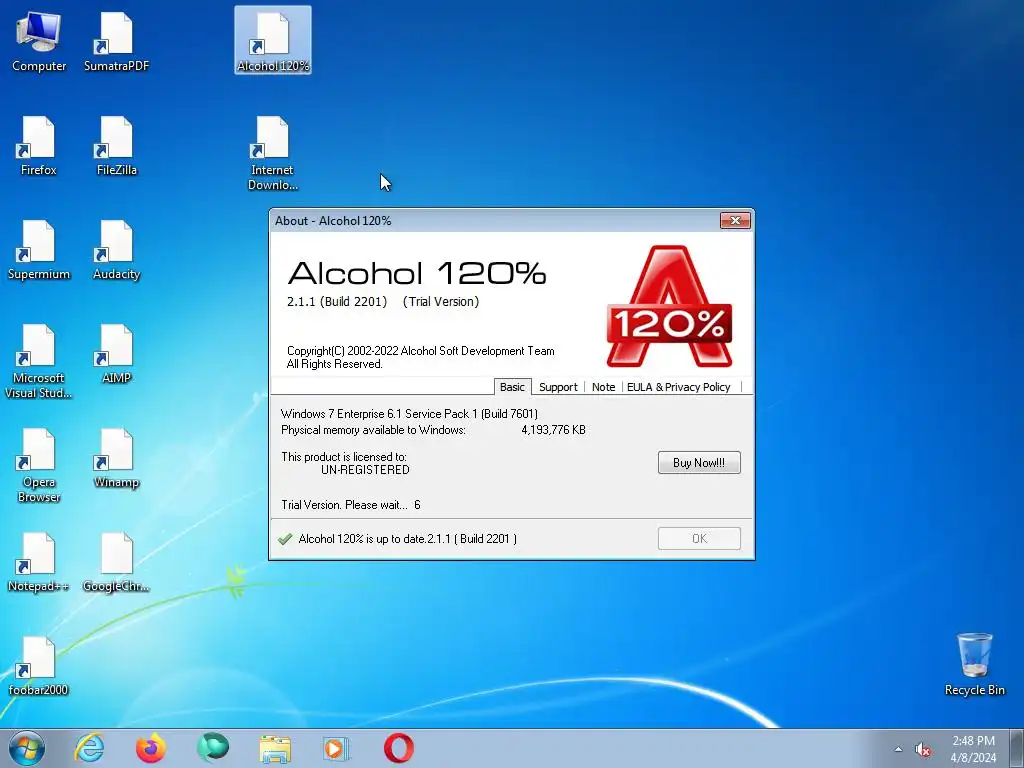Launch Supermium browser from the taskbar
This screenshot has width=1024, height=768.
(213, 748)
